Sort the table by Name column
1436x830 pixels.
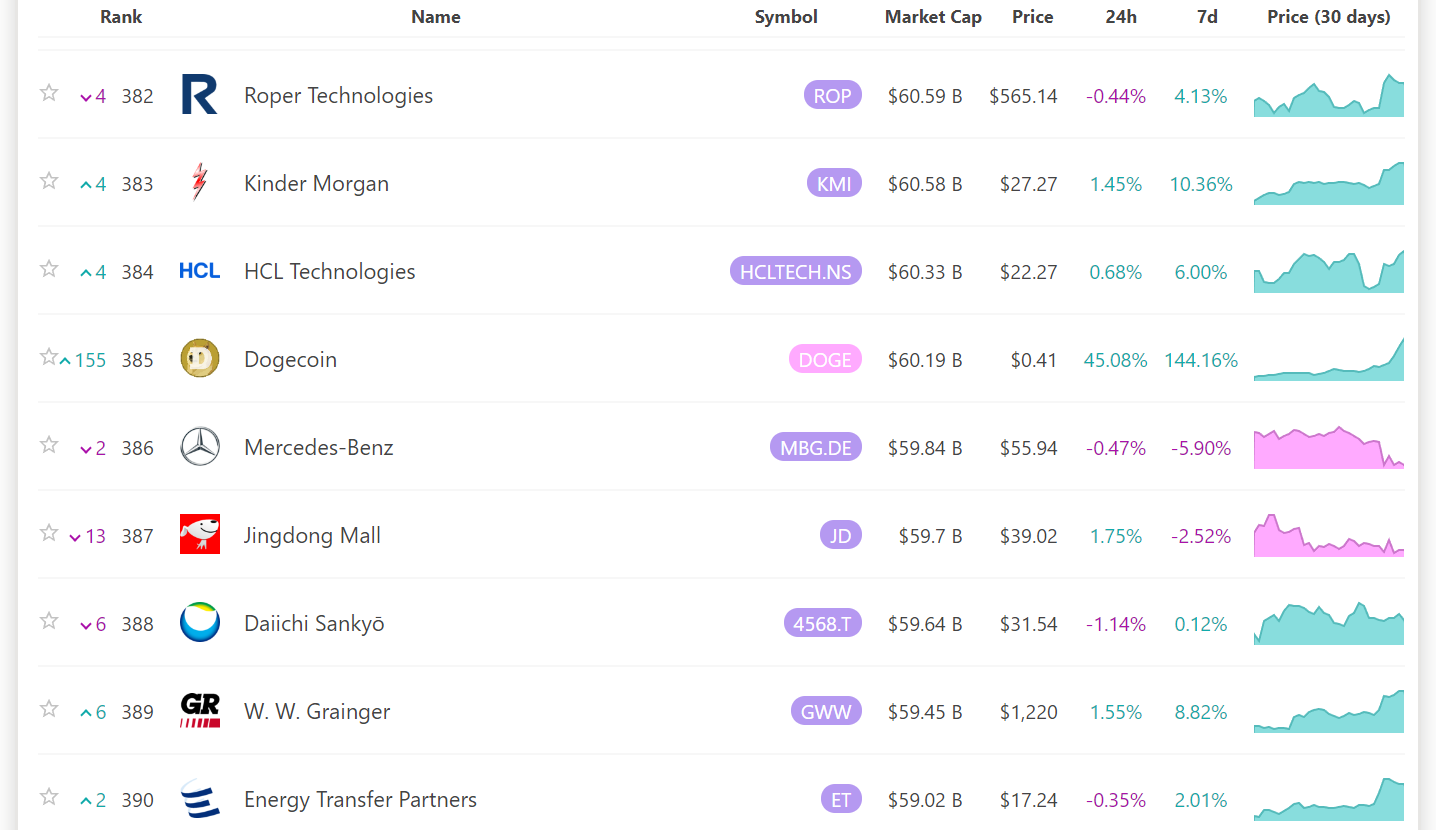(x=436, y=17)
